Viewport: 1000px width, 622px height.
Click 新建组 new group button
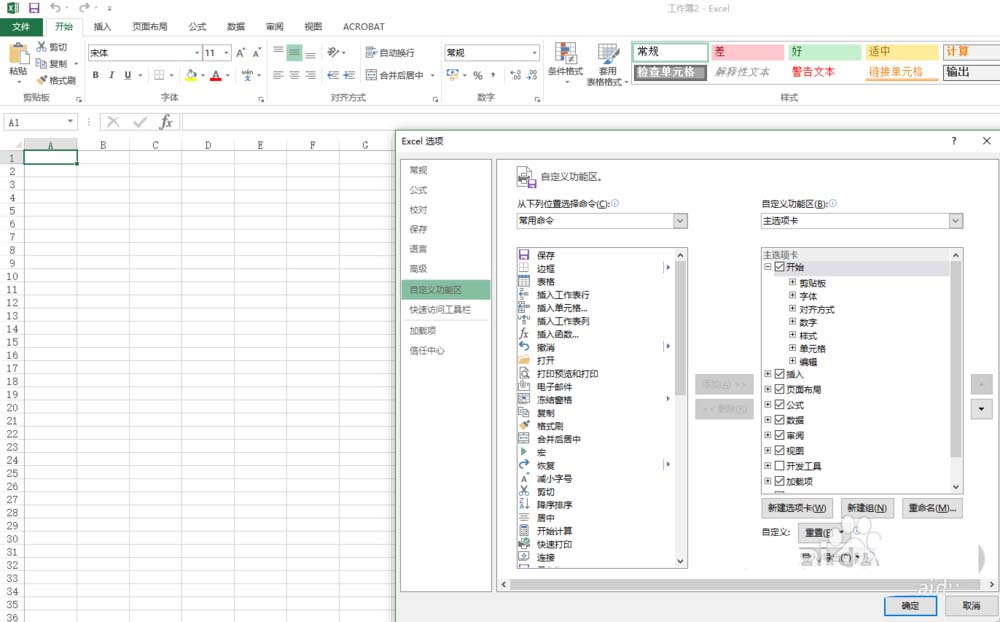click(867, 508)
